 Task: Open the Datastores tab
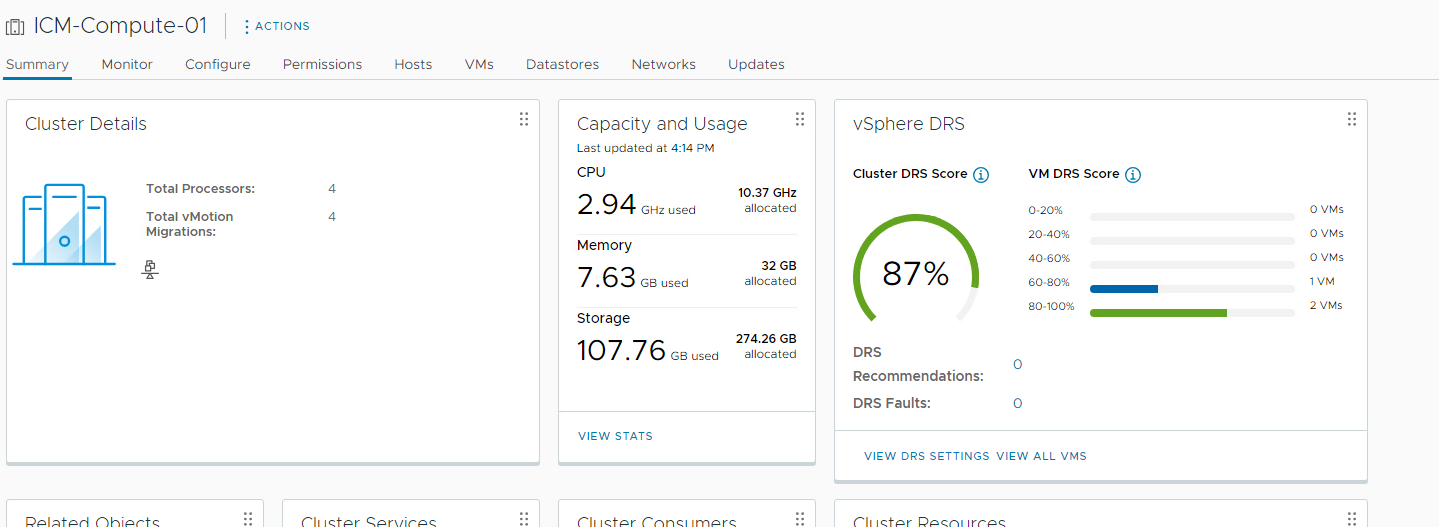point(562,64)
